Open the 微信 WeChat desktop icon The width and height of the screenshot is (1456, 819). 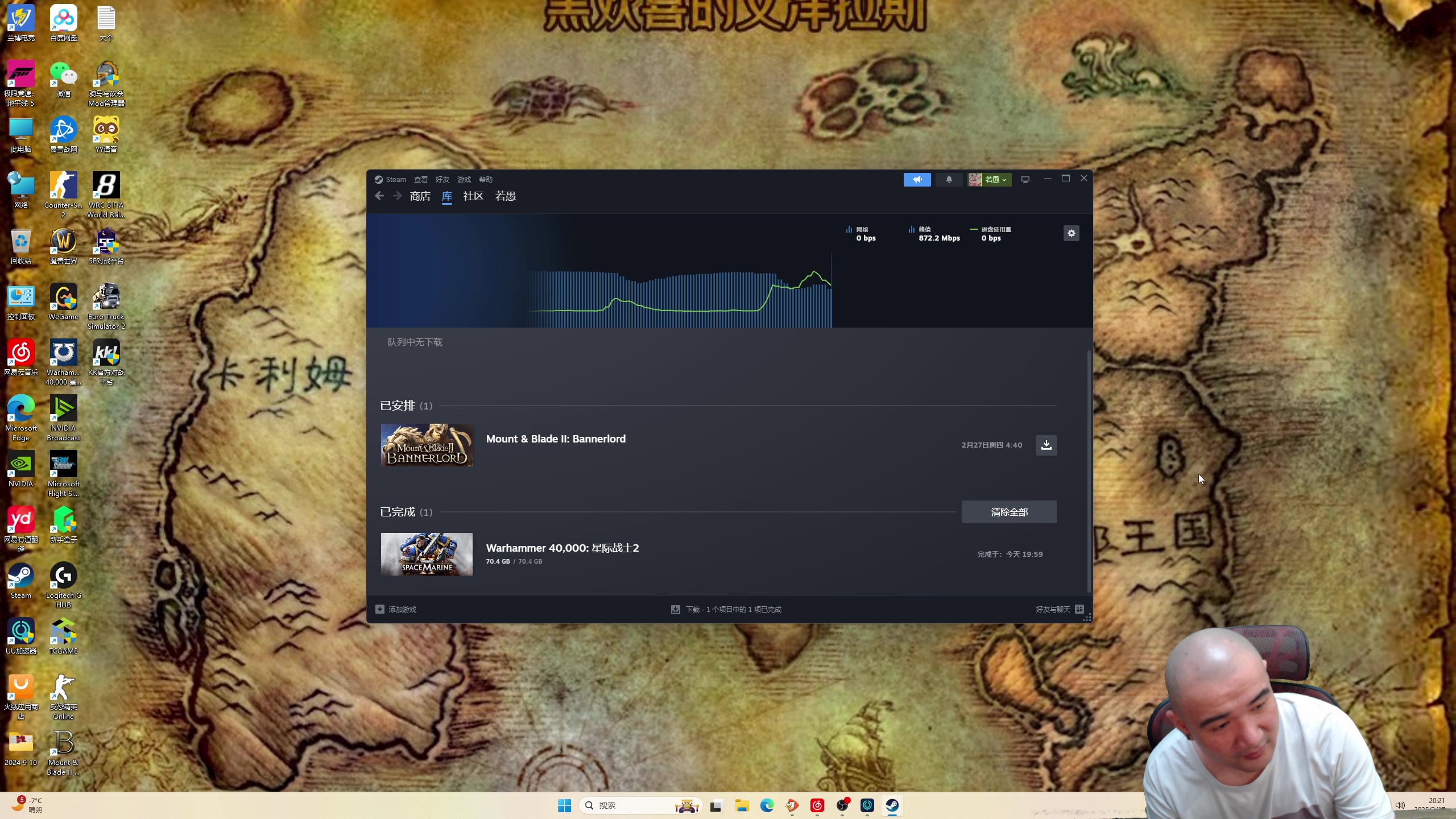(64, 80)
